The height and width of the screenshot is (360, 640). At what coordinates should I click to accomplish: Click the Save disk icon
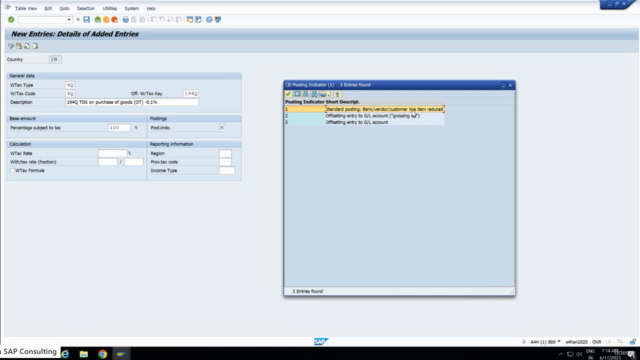coord(87,20)
